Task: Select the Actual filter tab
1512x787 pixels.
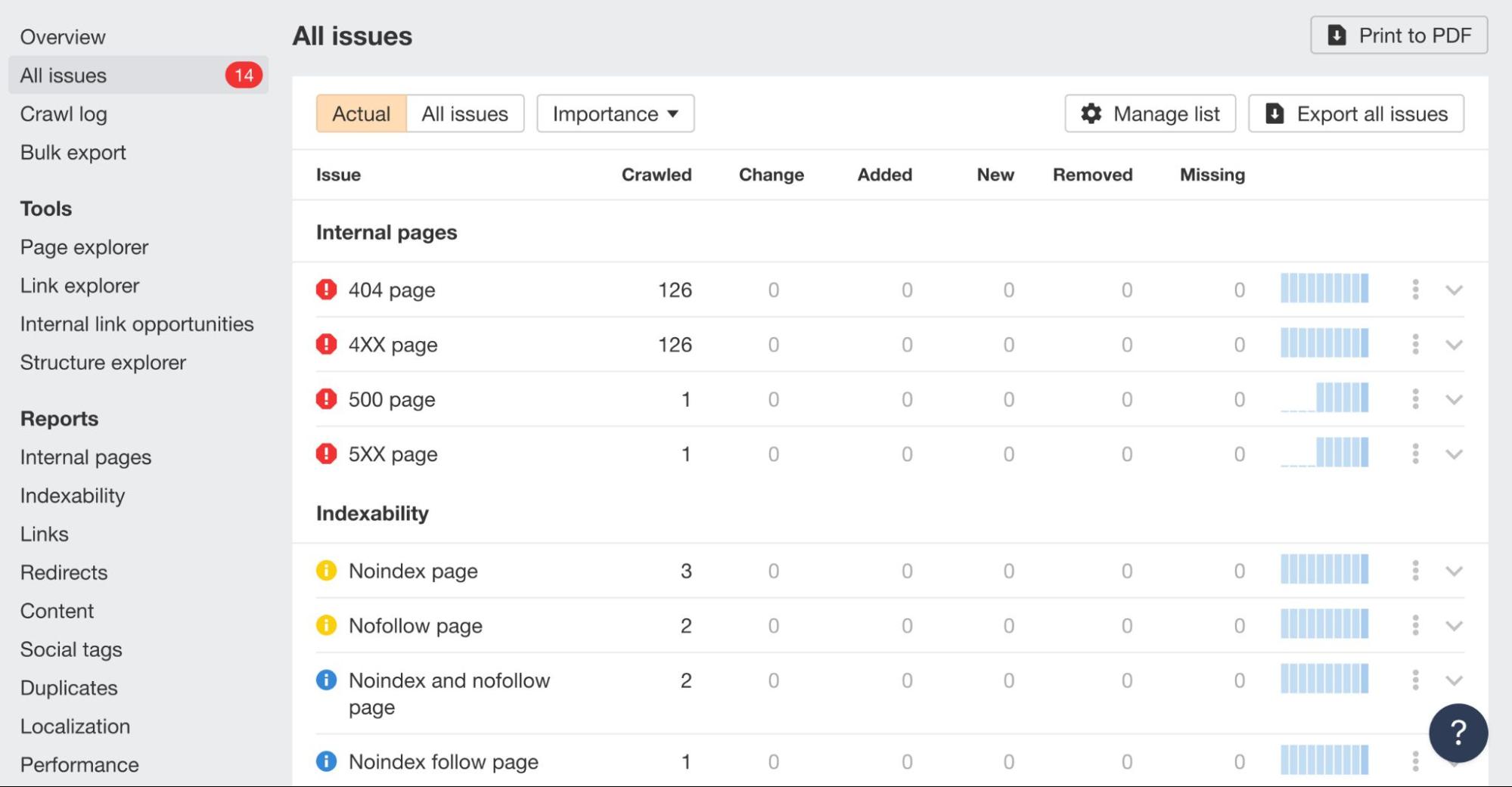Action: [361, 113]
